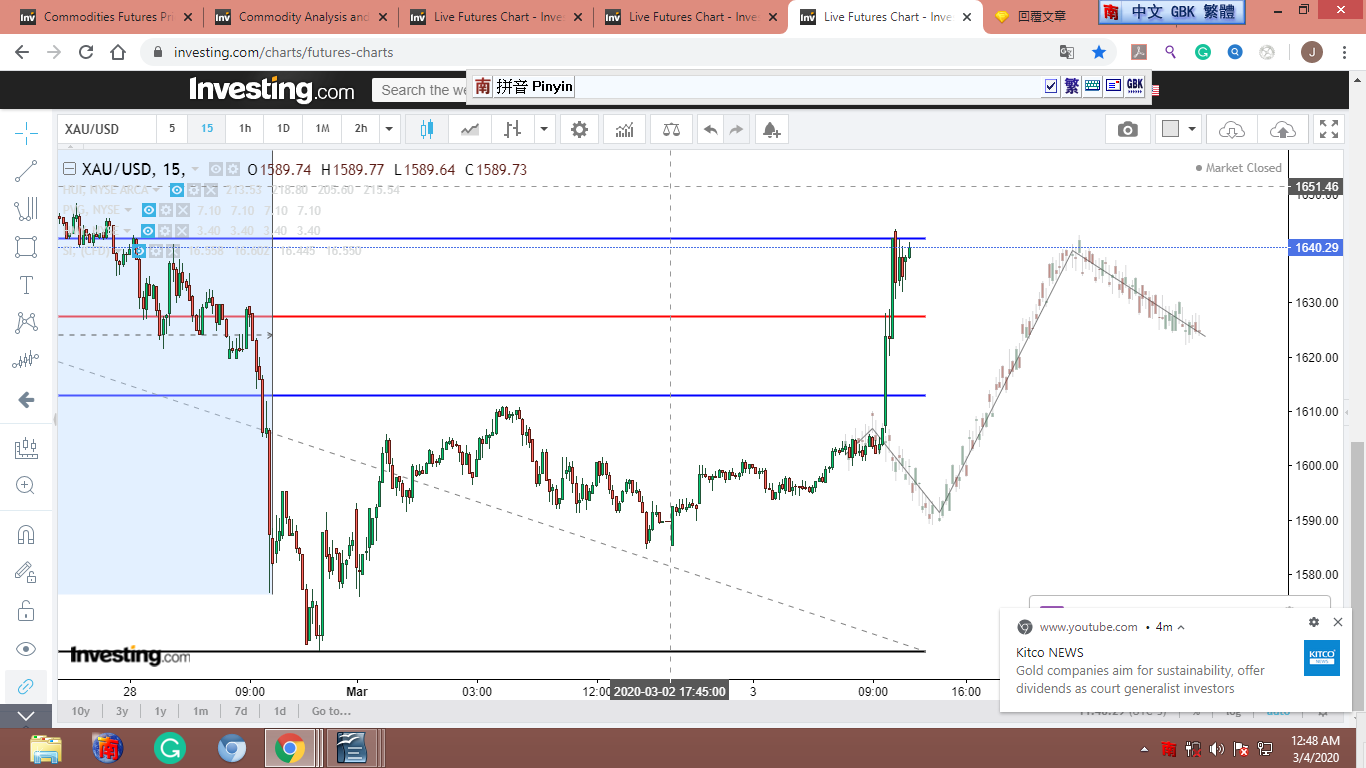The height and width of the screenshot is (768, 1366).
Task: Select the 1h timeframe
Action: [x=245, y=129]
